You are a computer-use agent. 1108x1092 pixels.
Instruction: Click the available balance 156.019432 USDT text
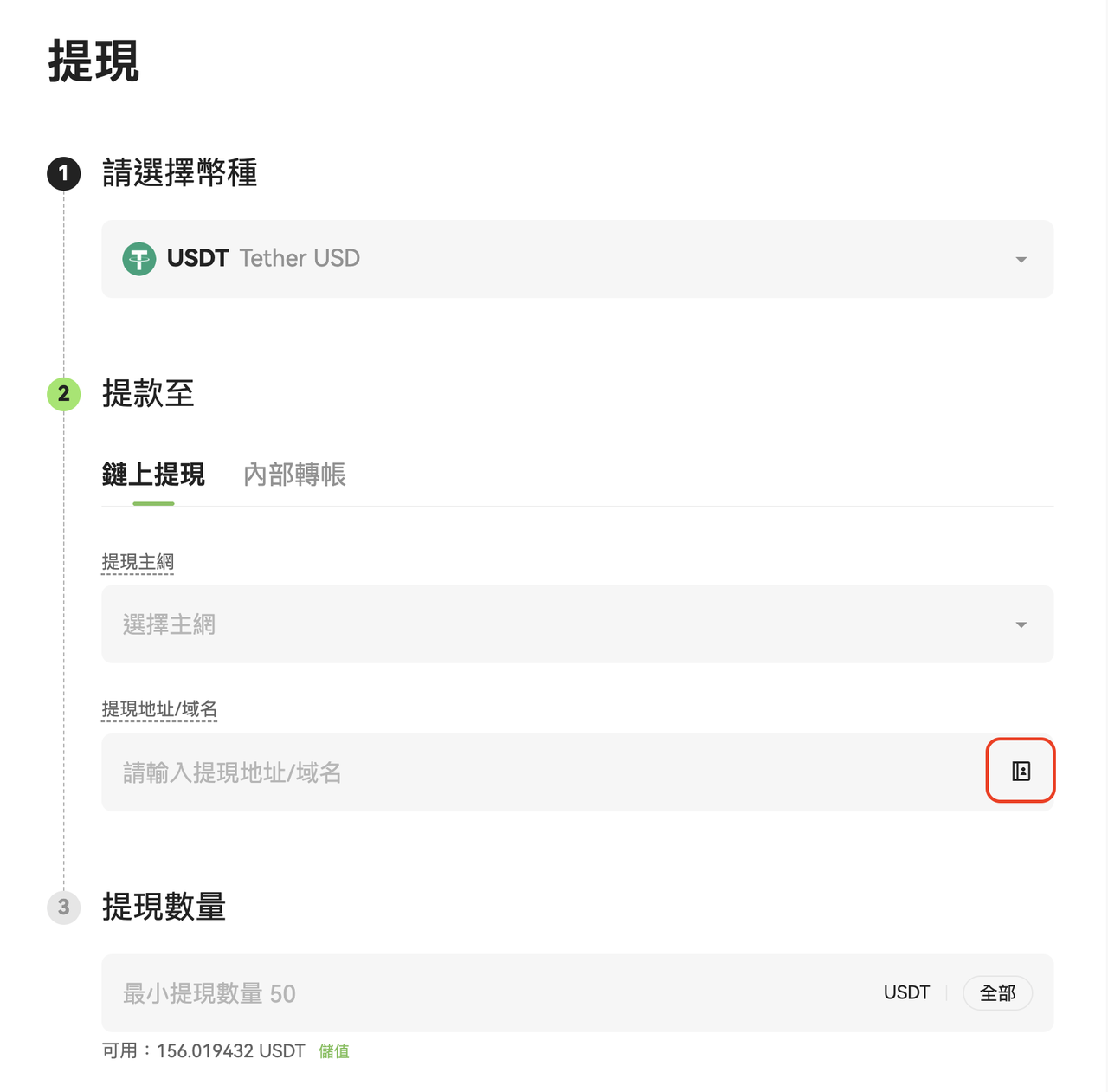[x=230, y=1051]
